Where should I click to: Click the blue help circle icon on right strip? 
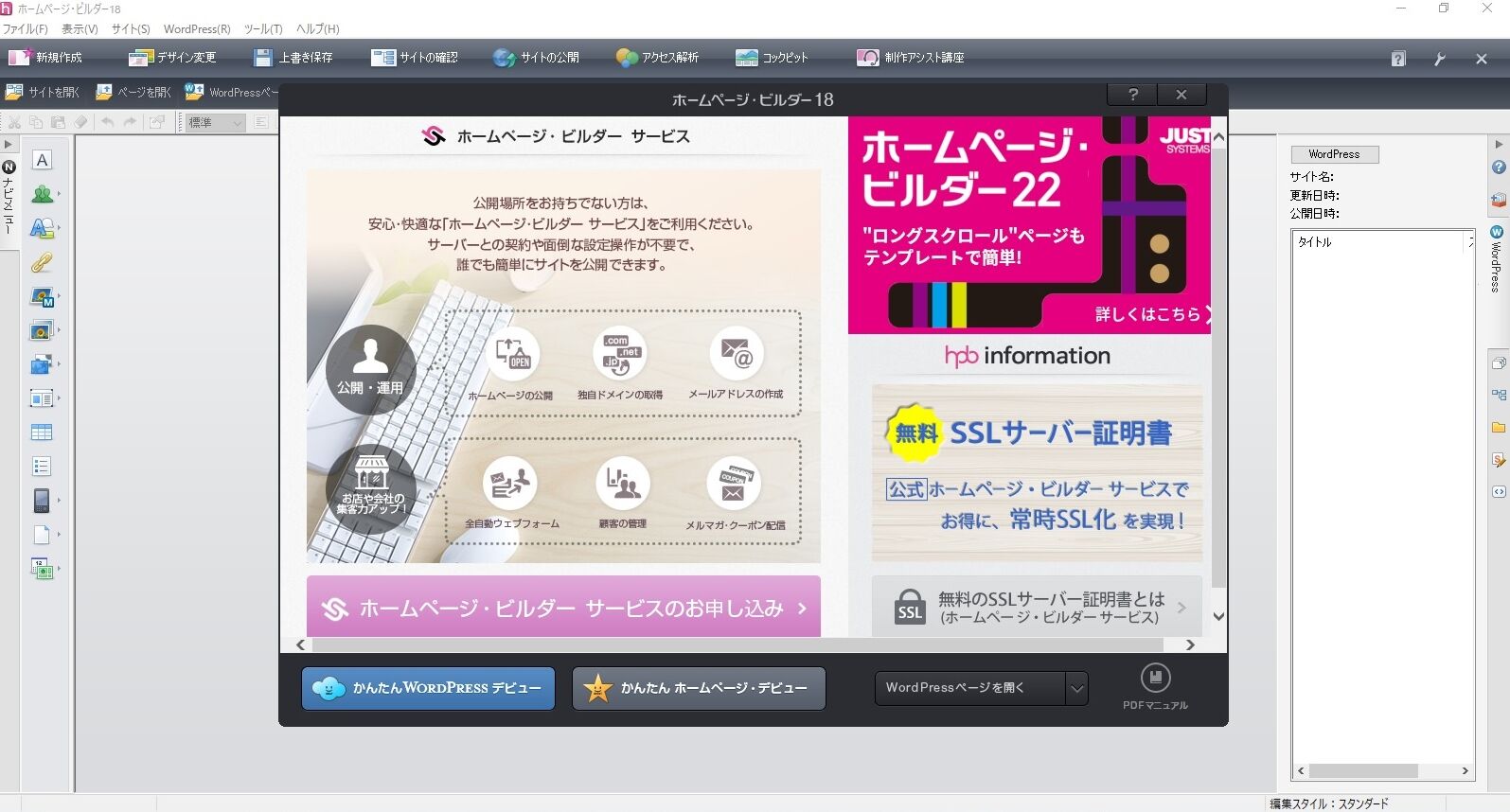(1499, 168)
